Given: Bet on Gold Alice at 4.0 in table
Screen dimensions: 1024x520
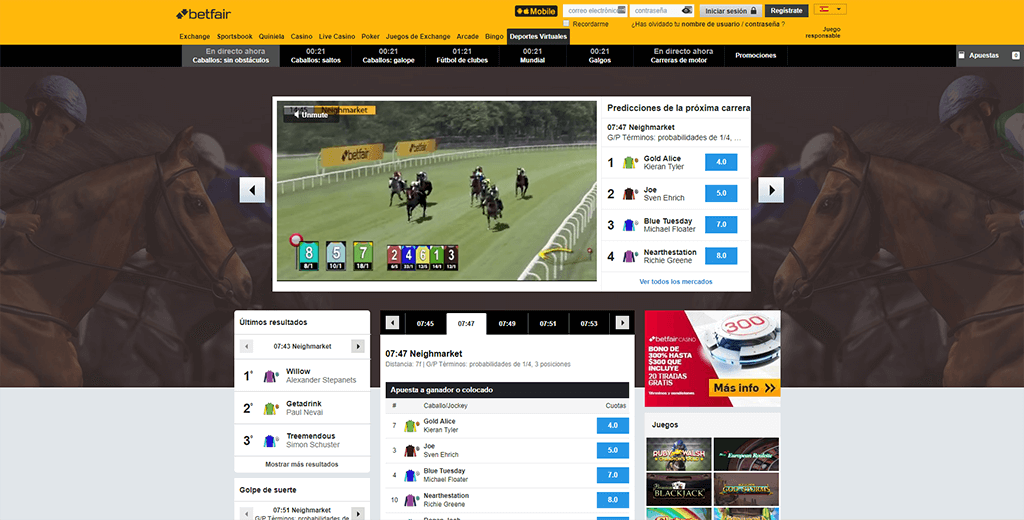Looking at the screenshot, I should pos(613,425).
